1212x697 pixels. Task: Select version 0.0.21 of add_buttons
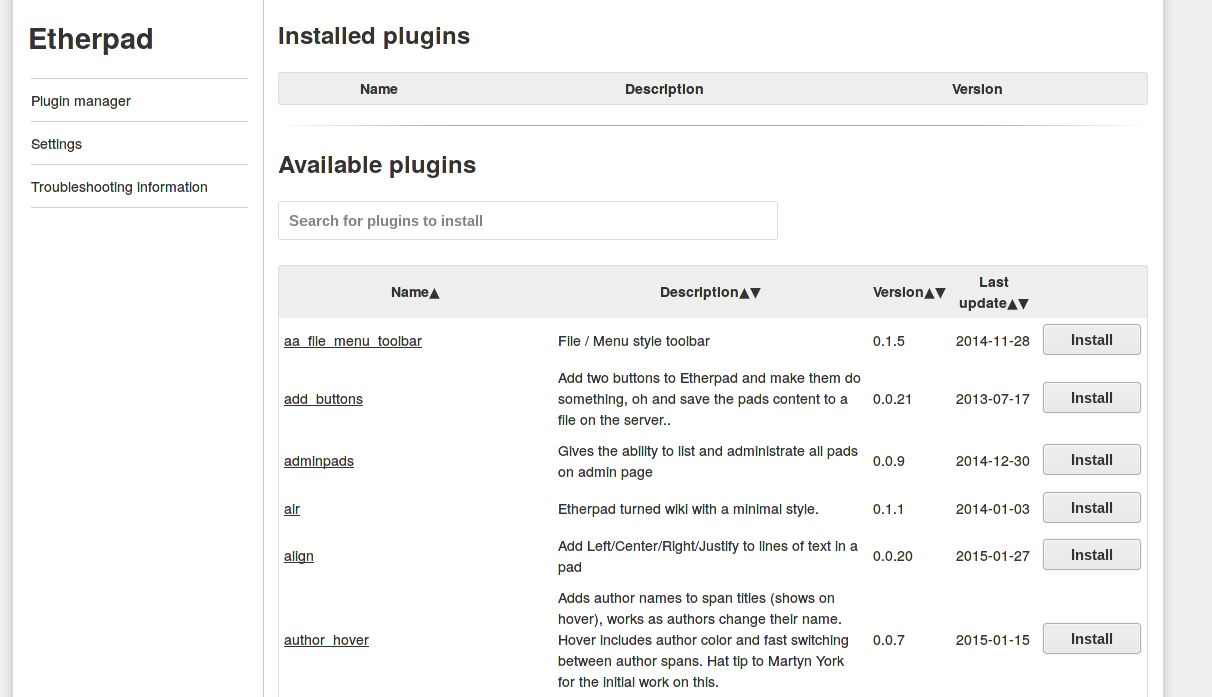(x=893, y=399)
